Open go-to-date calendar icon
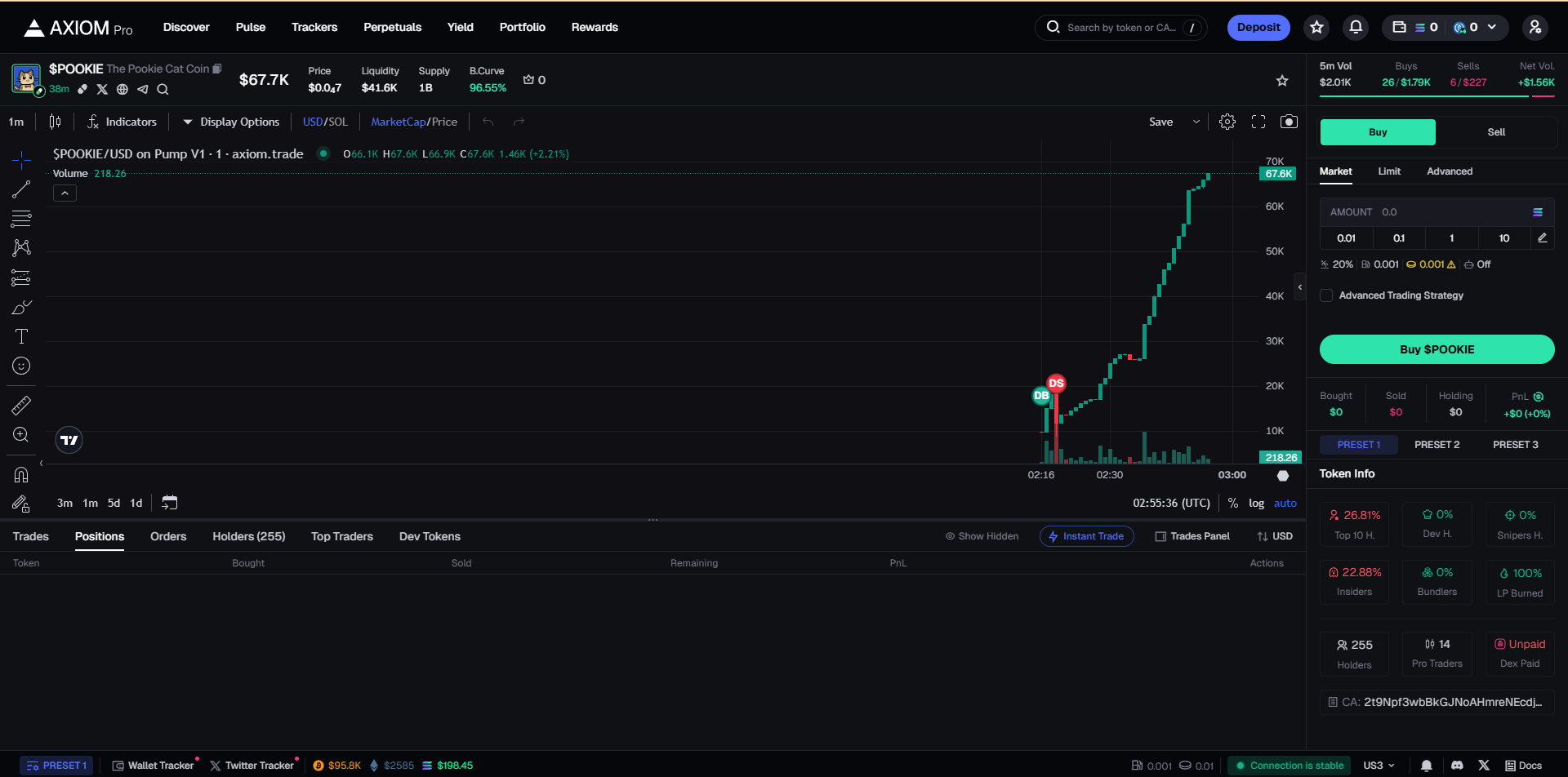The width and height of the screenshot is (1568, 777). point(170,503)
